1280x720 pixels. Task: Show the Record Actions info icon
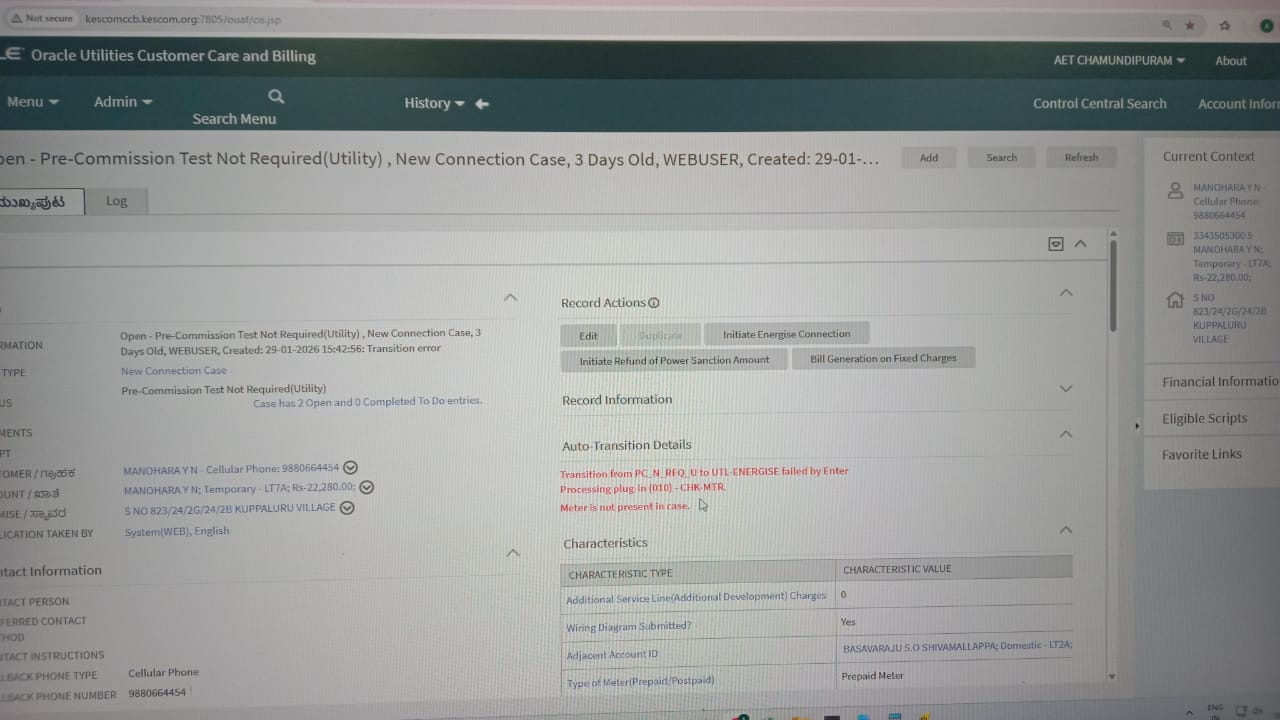(x=654, y=303)
